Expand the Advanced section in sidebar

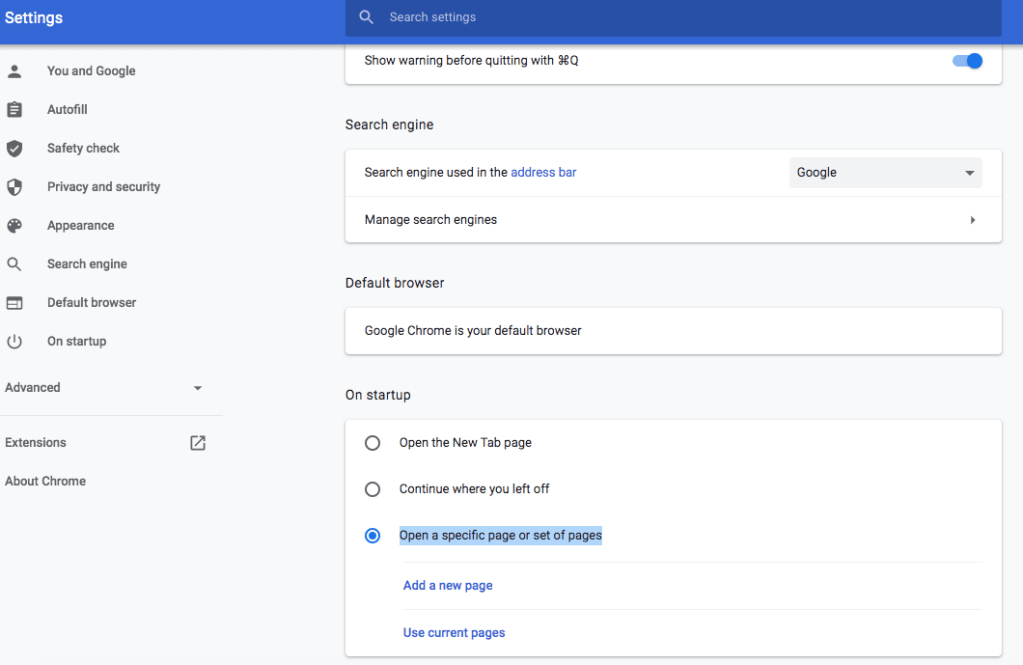click(197, 388)
